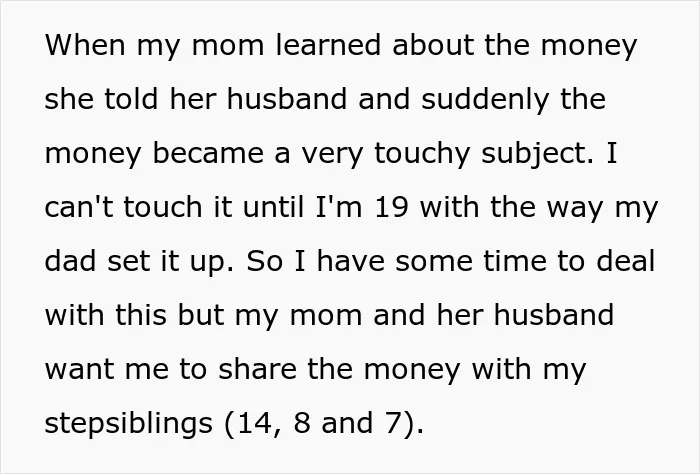The width and height of the screenshot is (700, 474).
Task: Click the word "learned" in the text
Action: 328,45
